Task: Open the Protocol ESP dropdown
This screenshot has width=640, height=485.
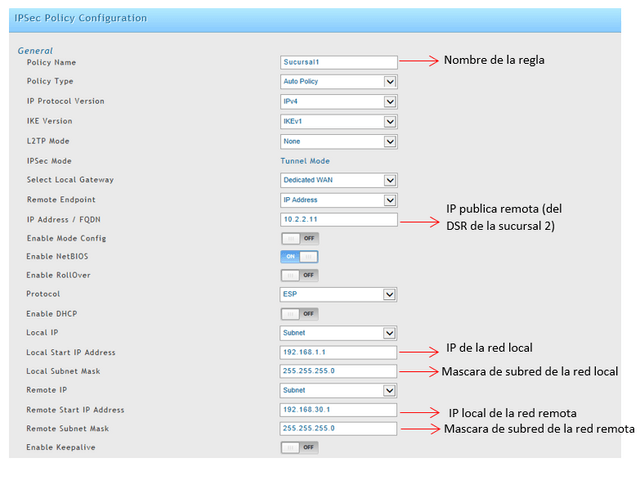Action: click(338, 294)
